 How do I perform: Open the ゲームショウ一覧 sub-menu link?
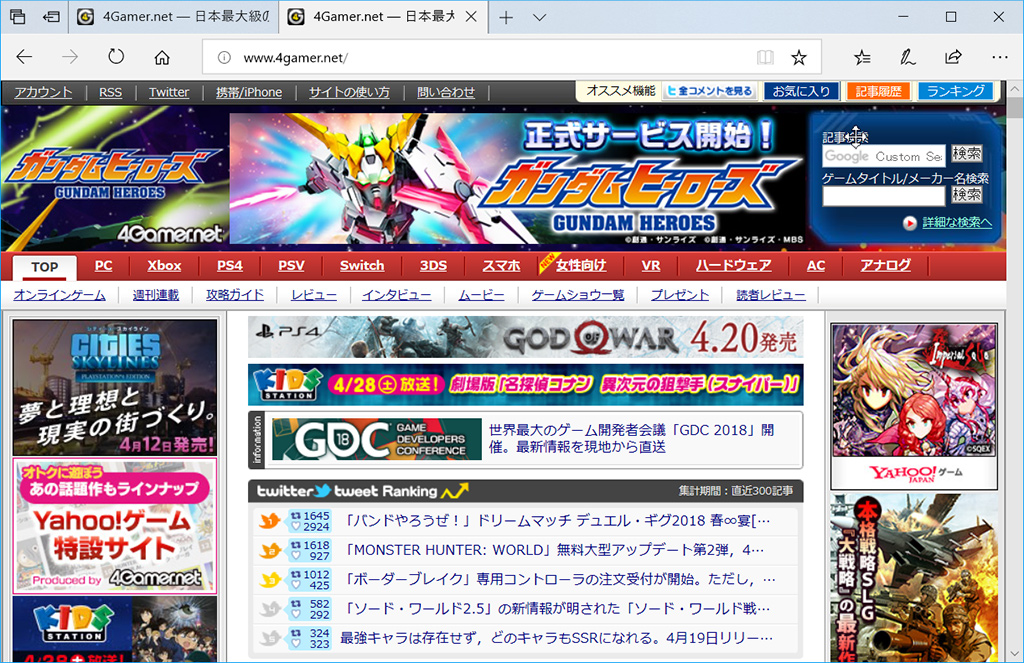point(577,295)
